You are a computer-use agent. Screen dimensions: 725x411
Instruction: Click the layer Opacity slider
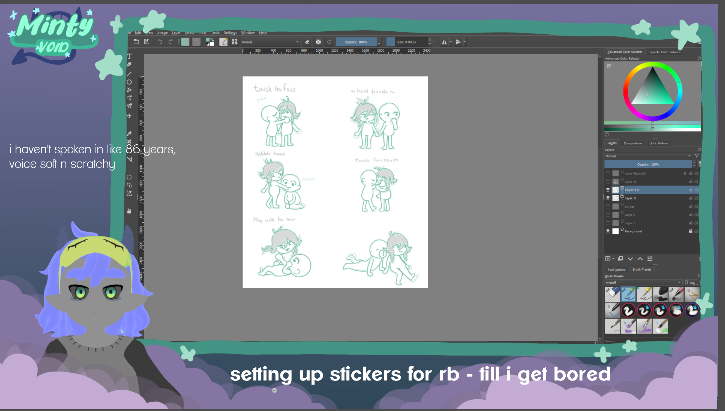[x=648, y=164]
